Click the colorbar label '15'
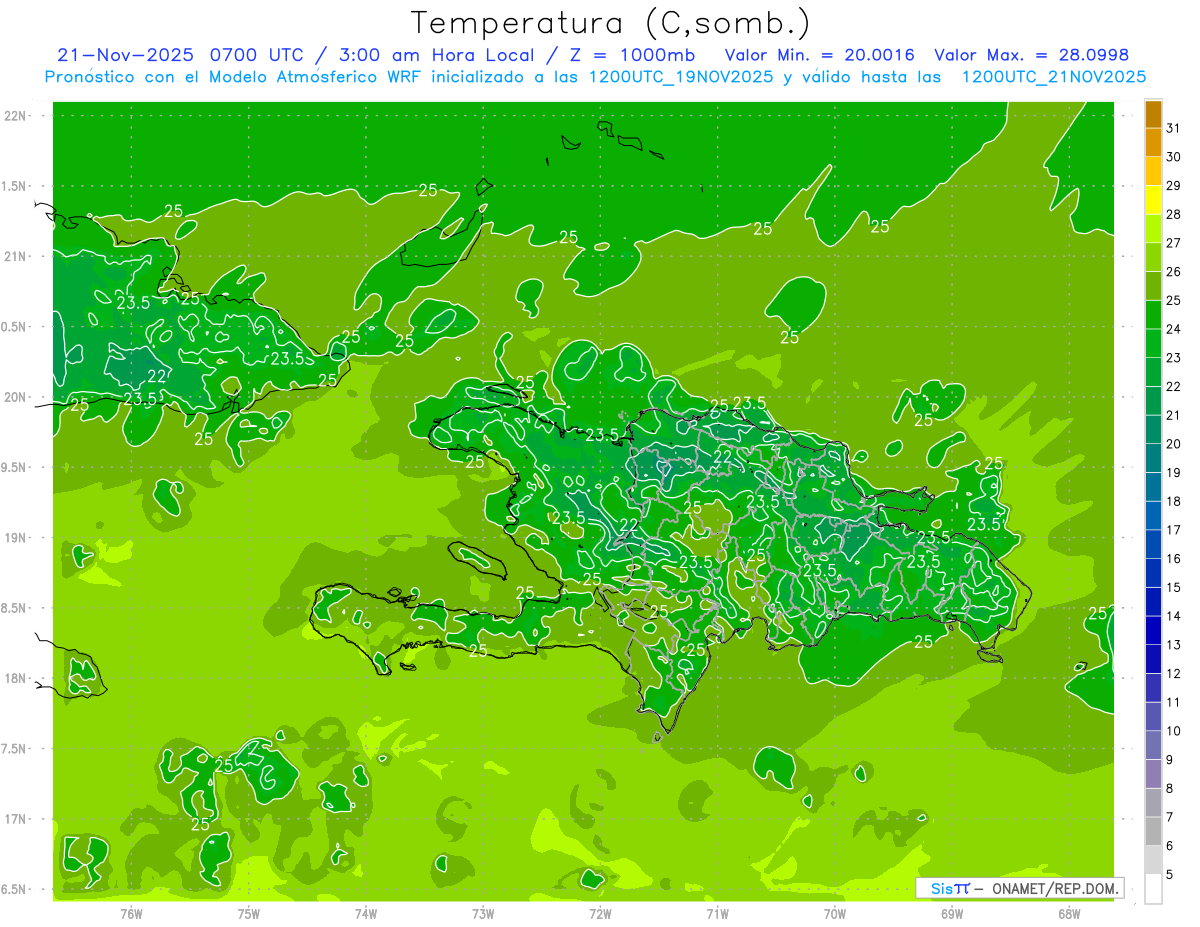 pyautogui.click(x=1174, y=588)
